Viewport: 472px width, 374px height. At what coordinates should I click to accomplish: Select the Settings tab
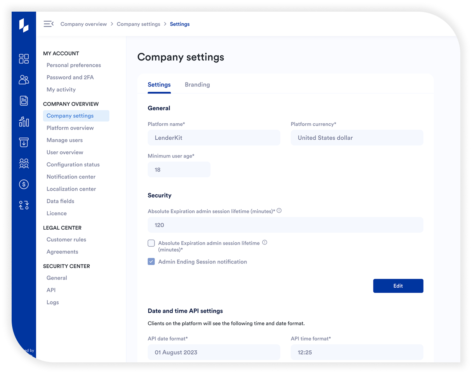[x=159, y=85]
